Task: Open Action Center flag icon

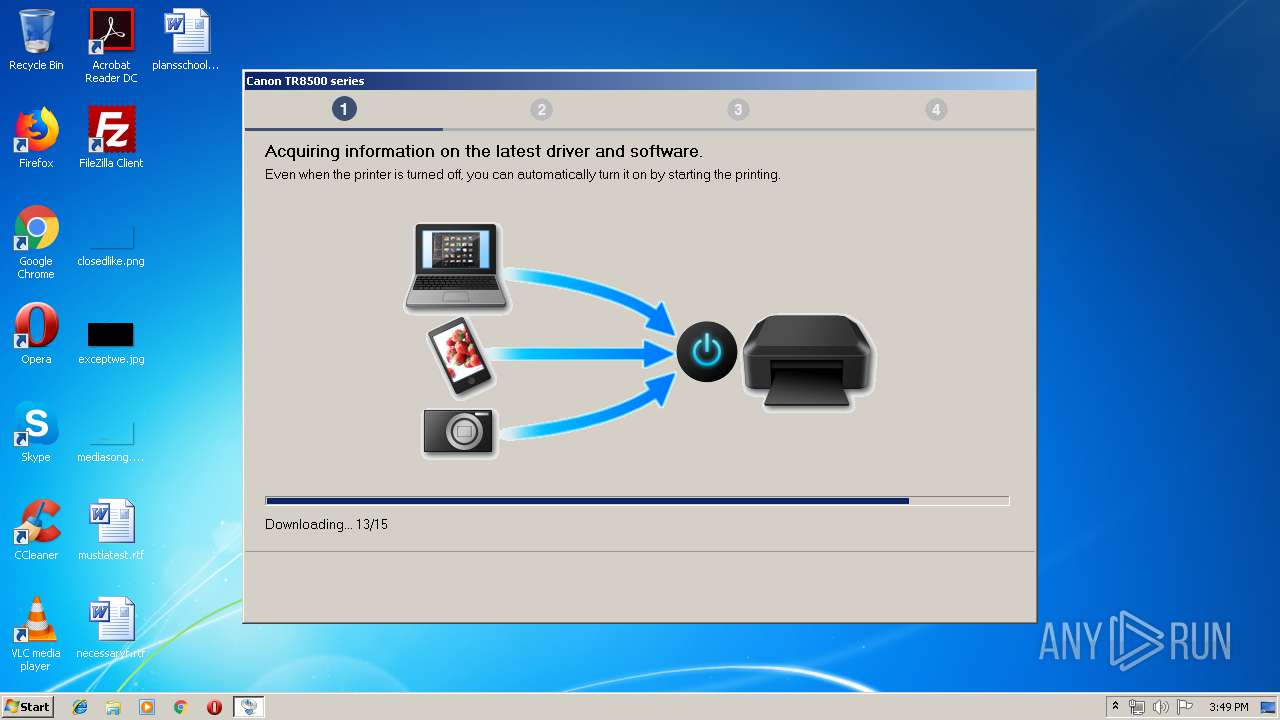Action: coord(1185,707)
